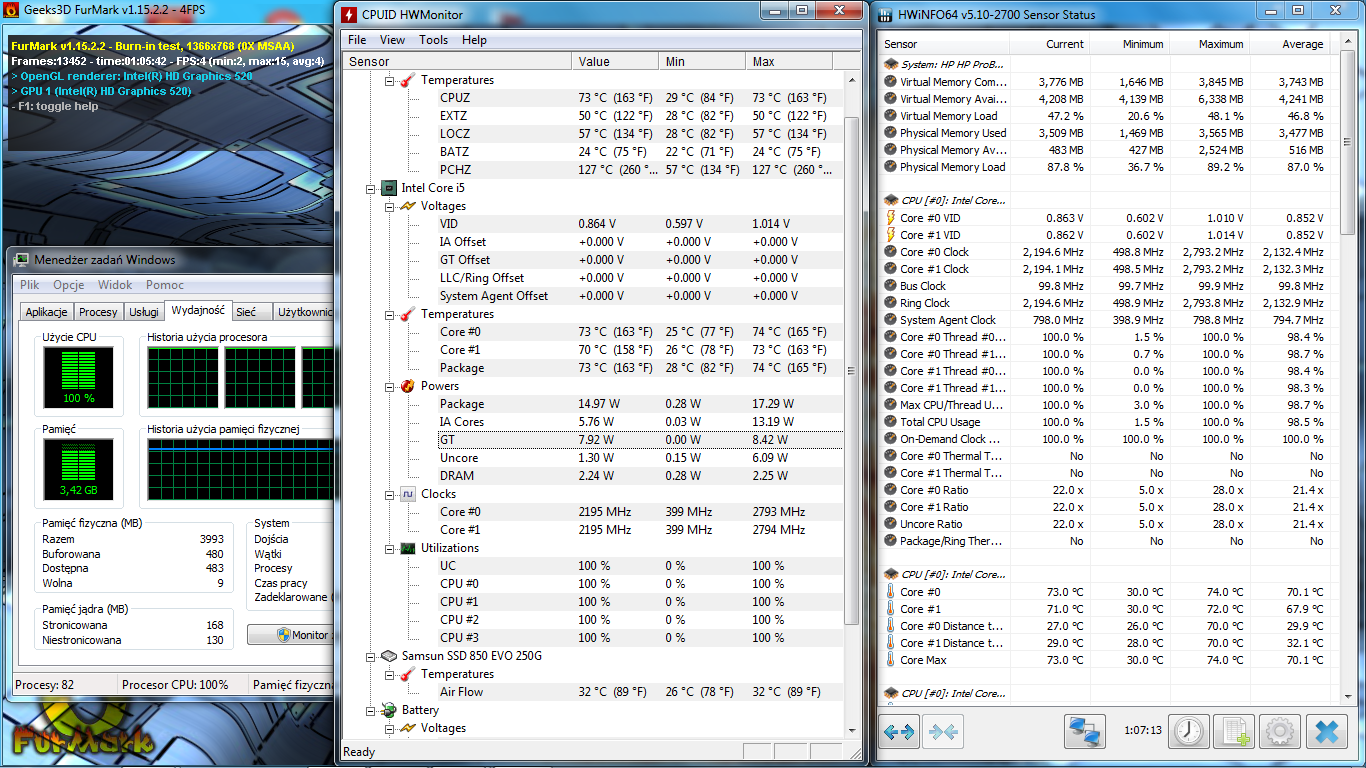This screenshot has width=1366, height=768.
Task: Switch to the Usługi tab
Action: click(x=144, y=312)
